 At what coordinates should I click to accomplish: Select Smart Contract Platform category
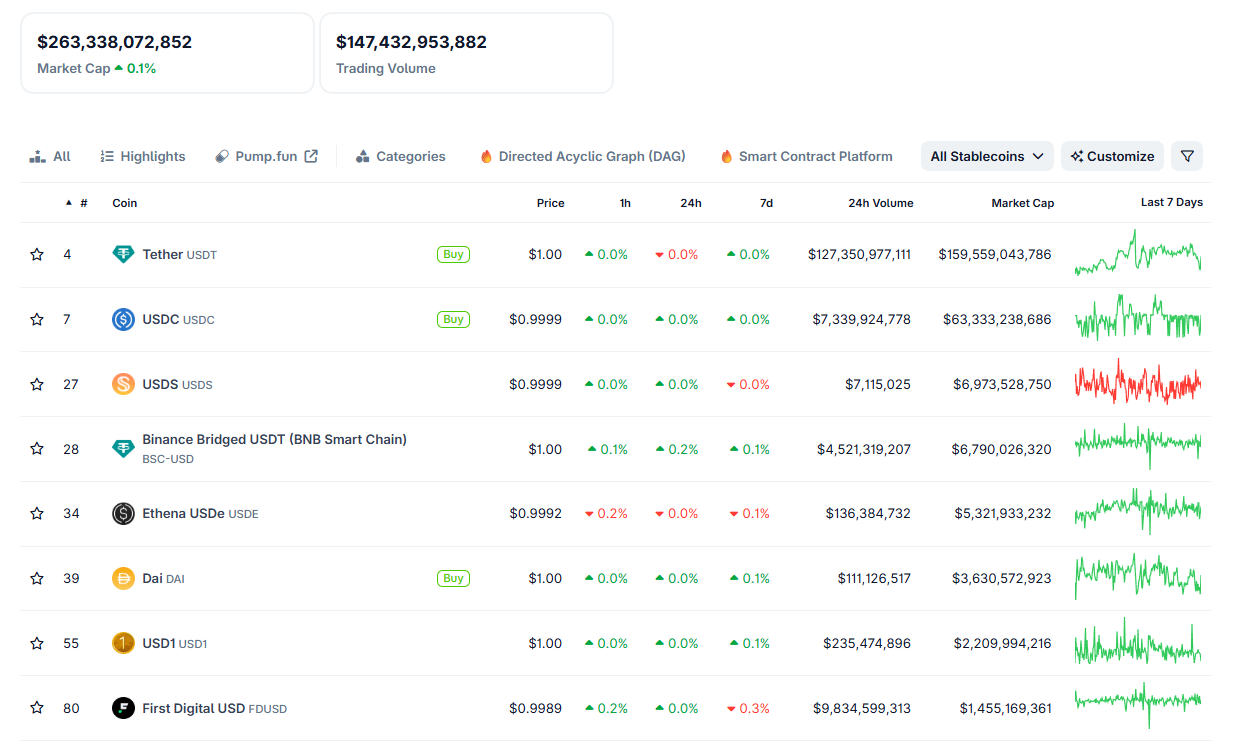tap(806, 157)
